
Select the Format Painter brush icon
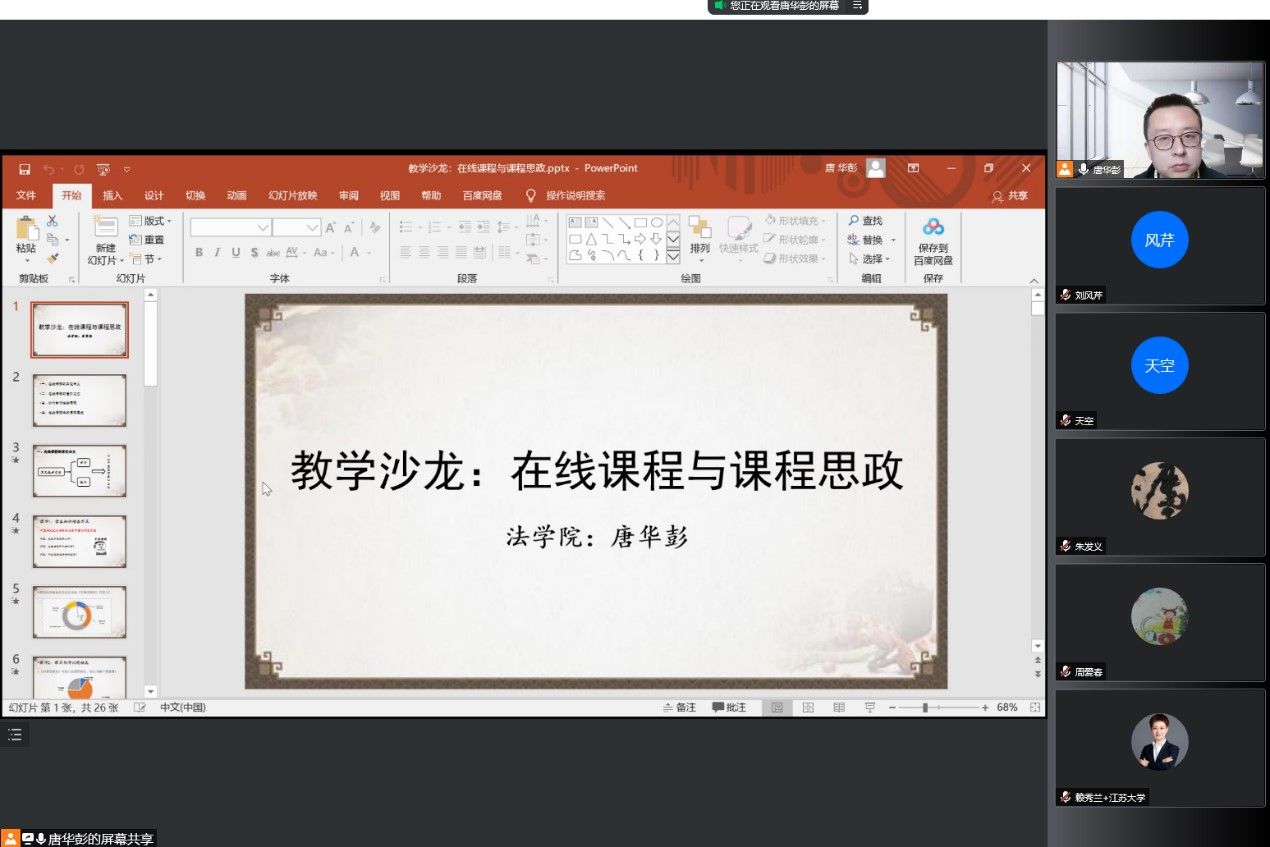[x=52, y=258]
